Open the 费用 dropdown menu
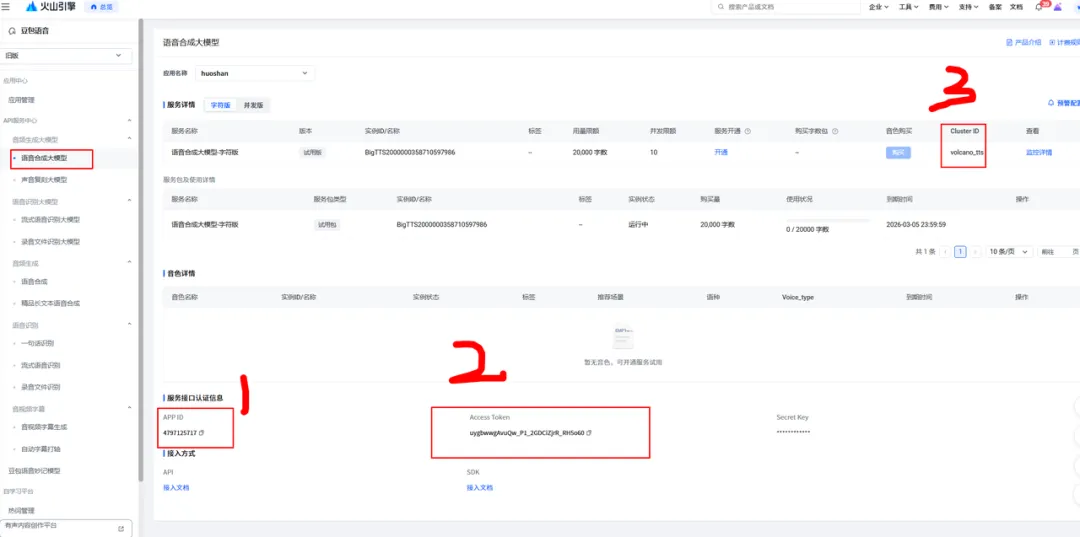This screenshot has height=537, width=1080. click(x=939, y=7)
